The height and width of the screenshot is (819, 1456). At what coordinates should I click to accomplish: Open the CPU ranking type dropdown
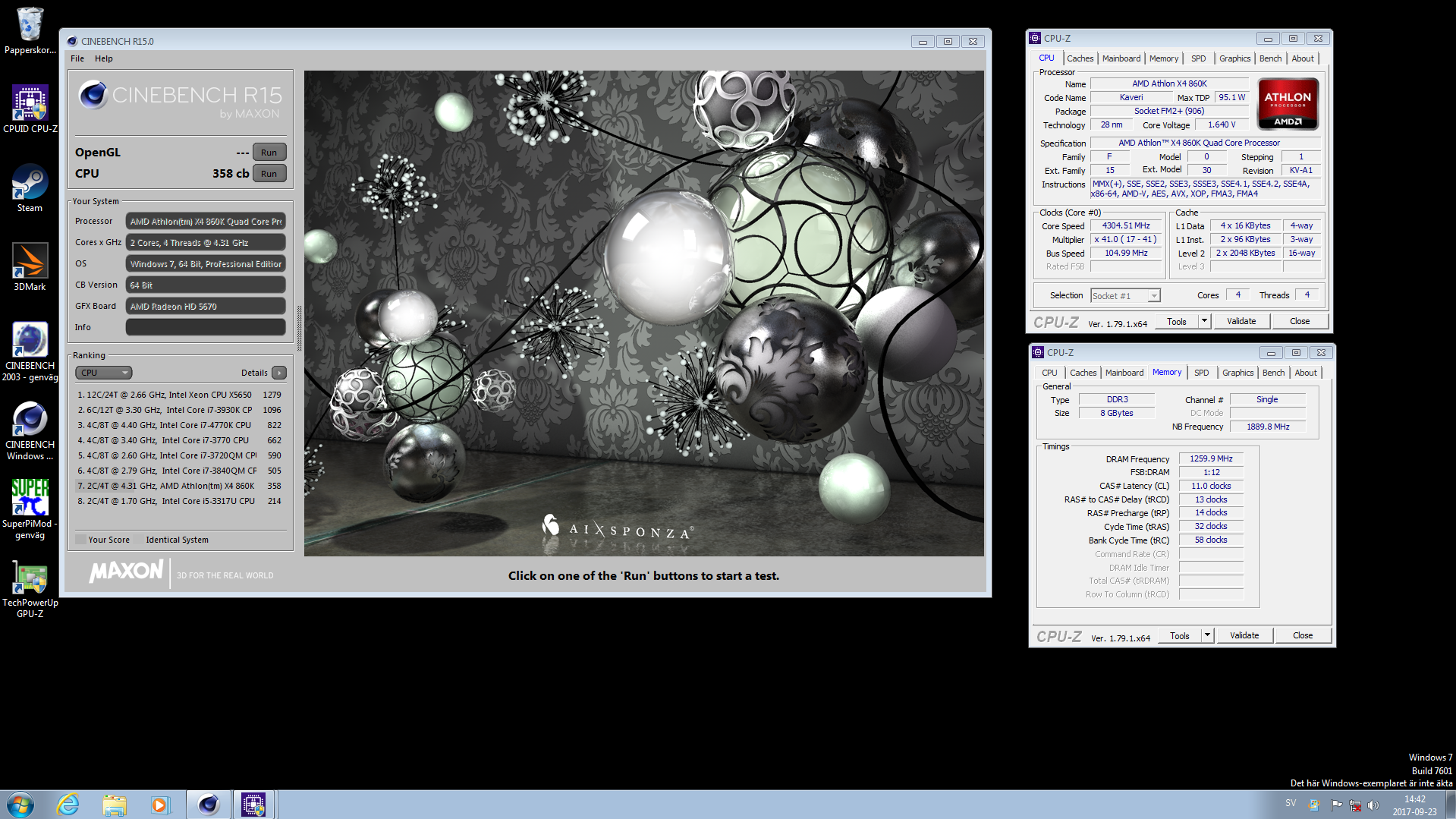[x=104, y=373]
